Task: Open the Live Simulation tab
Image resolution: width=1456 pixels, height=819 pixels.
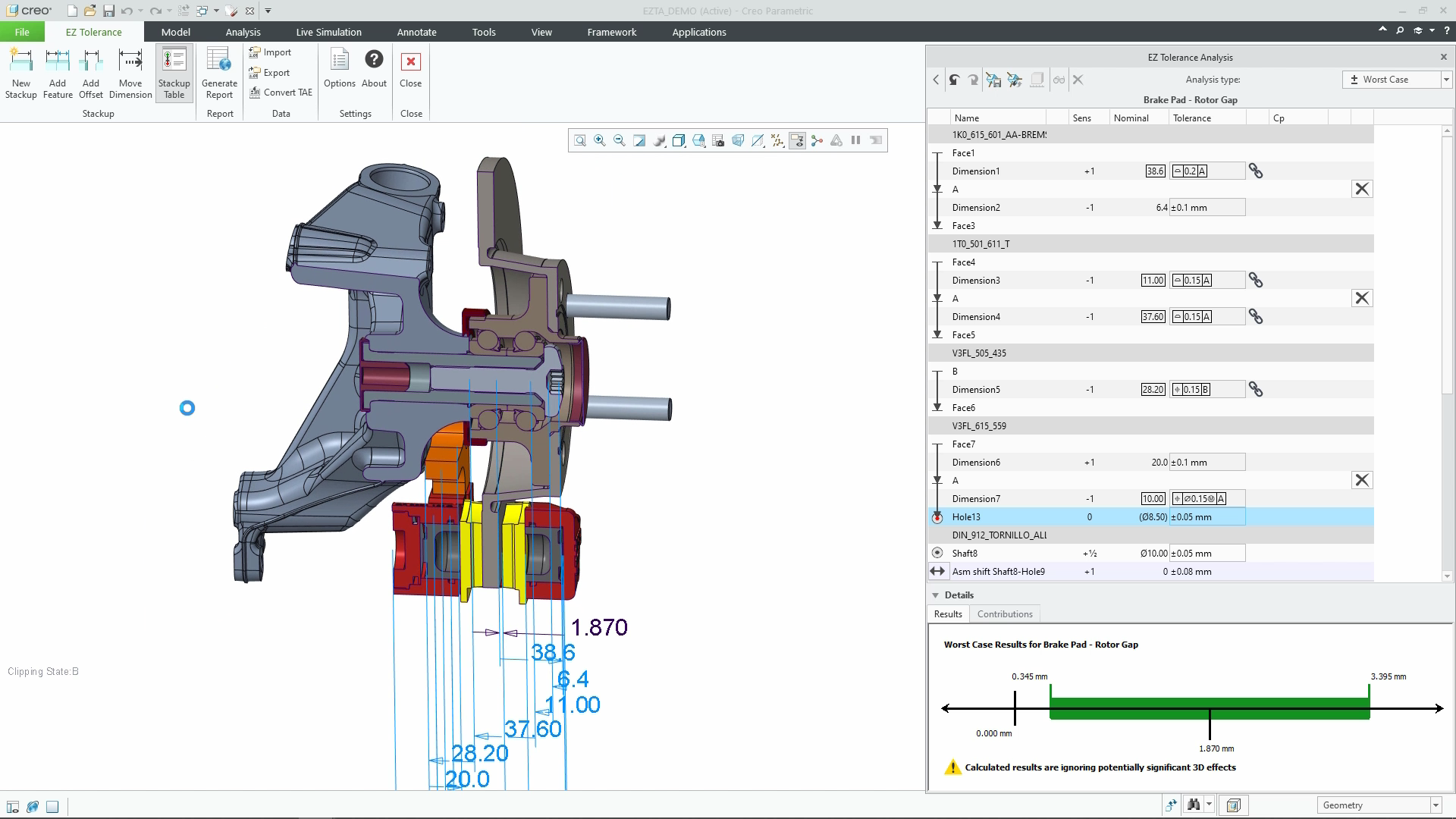Action: click(329, 32)
